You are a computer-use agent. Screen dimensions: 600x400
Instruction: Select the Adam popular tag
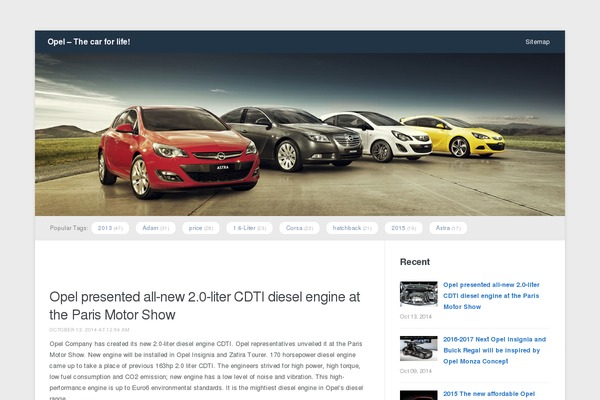click(155, 228)
